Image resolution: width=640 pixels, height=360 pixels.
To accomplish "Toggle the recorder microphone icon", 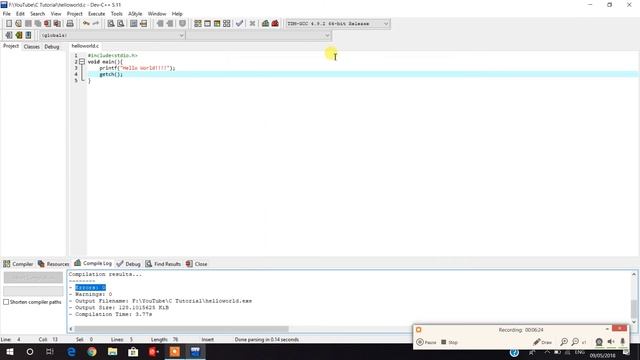I will click(622, 342).
